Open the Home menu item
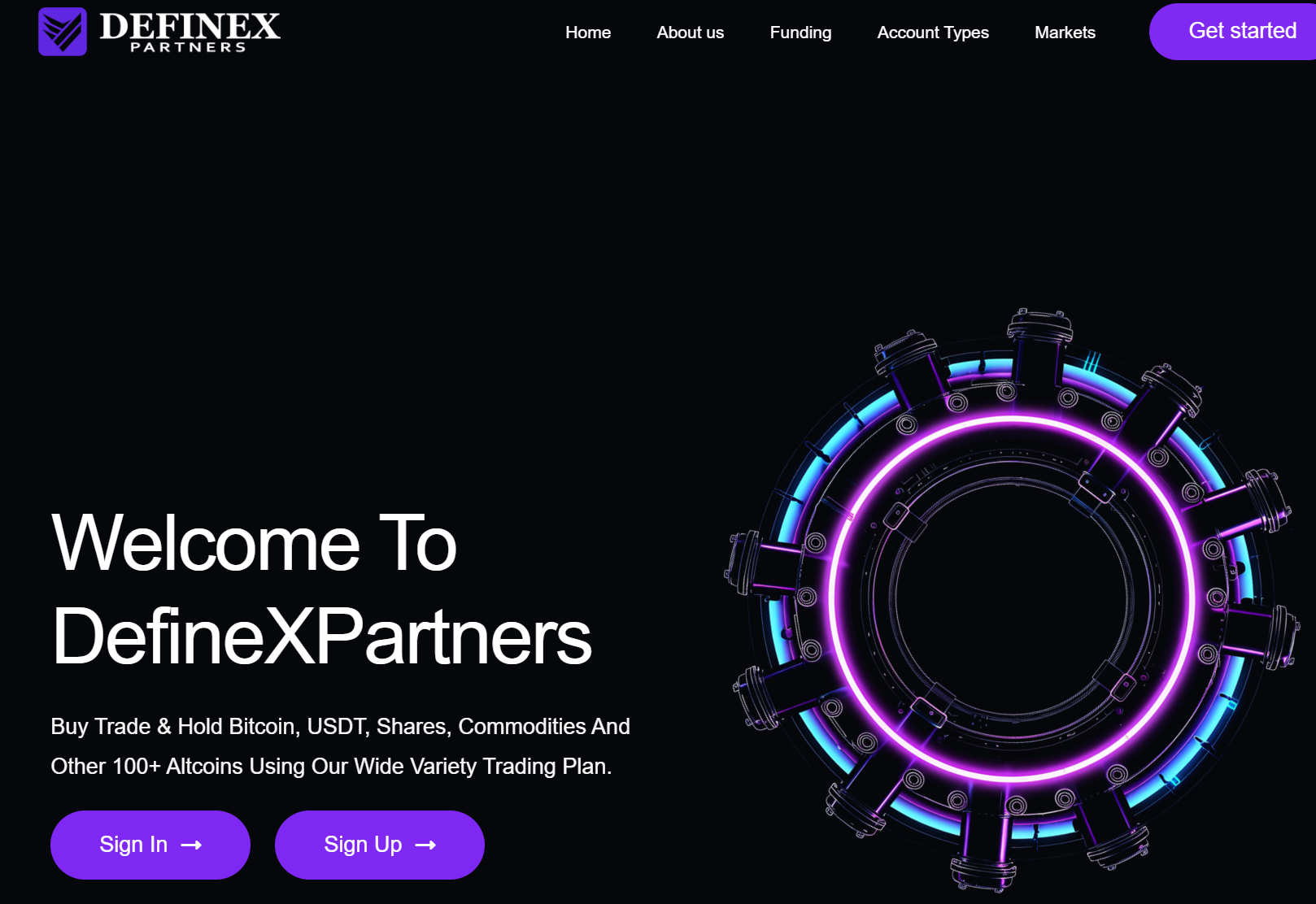The width and height of the screenshot is (1316, 904). tap(588, 33)
